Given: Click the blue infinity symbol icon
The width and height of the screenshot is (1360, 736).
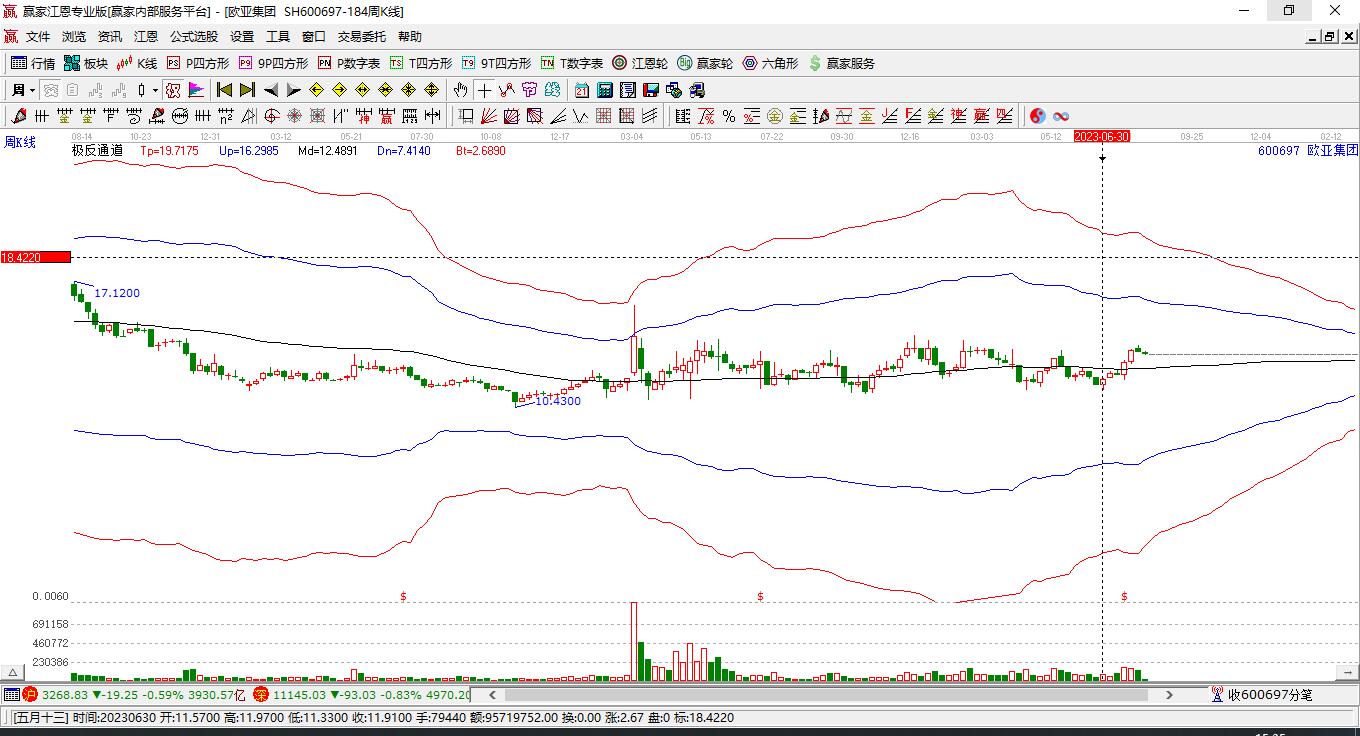Looking at the screenshot, I should coord(1061,116).
